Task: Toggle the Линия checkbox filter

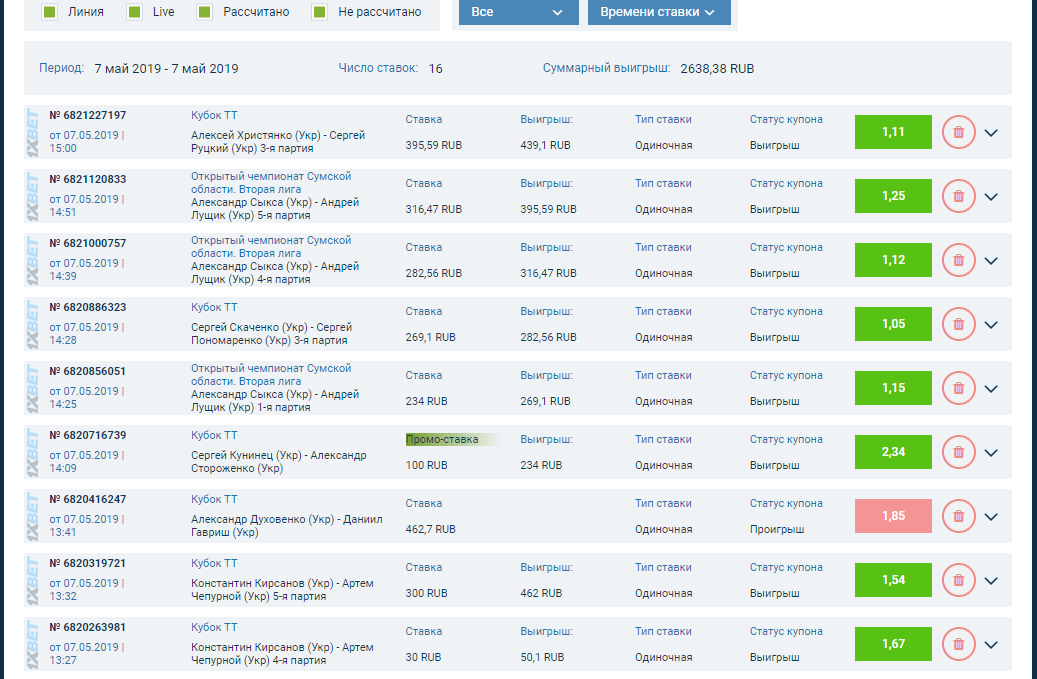Action: click(49, 12)
